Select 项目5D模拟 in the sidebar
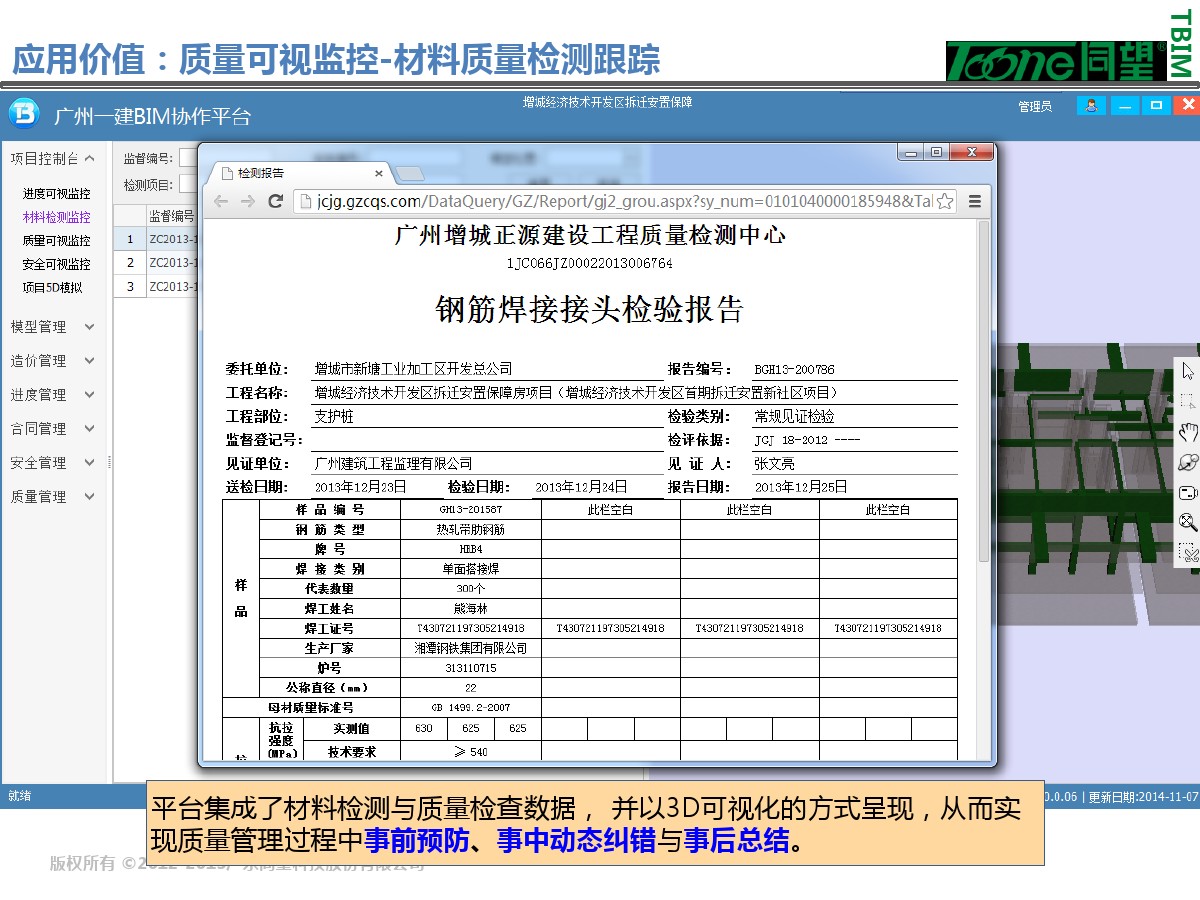This screenshot has width=1200, height=900. pyautogui.click(x=52, y=288)
